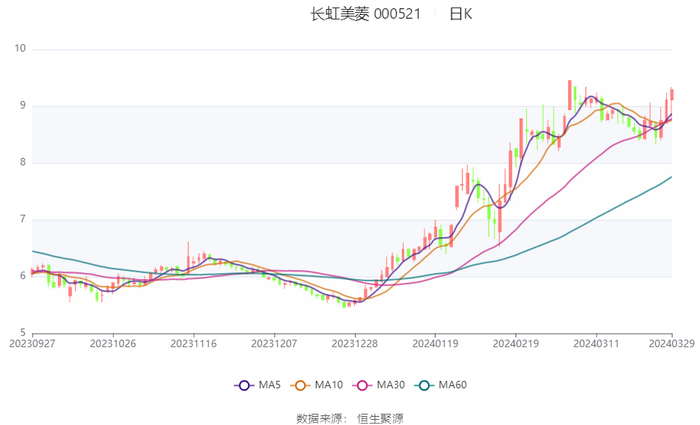This screenshot has height=425, width=700.
Task: Click the last red candlestick at 20240329
Action: 671,95
